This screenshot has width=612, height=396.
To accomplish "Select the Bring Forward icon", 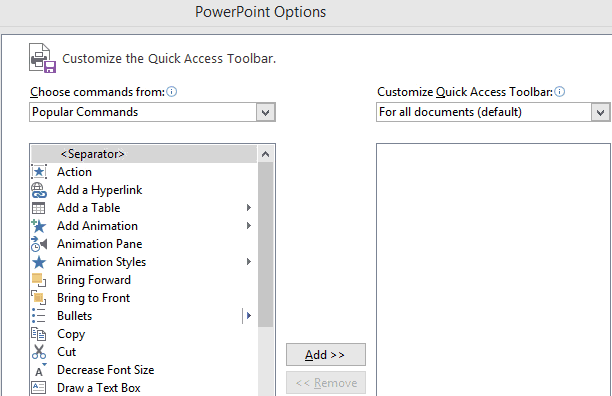I will pos(39,280).
